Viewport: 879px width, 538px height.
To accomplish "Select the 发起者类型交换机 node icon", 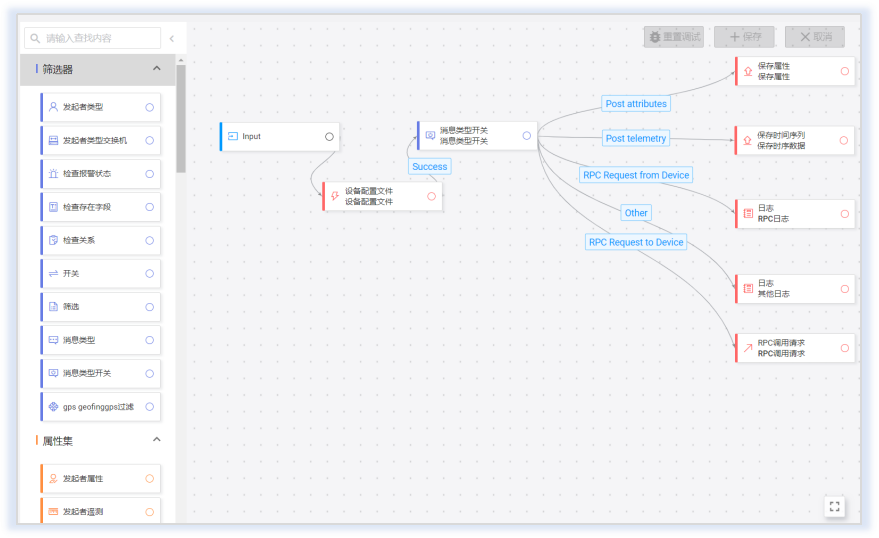I will pyautogui.click(x=53, y=140).
